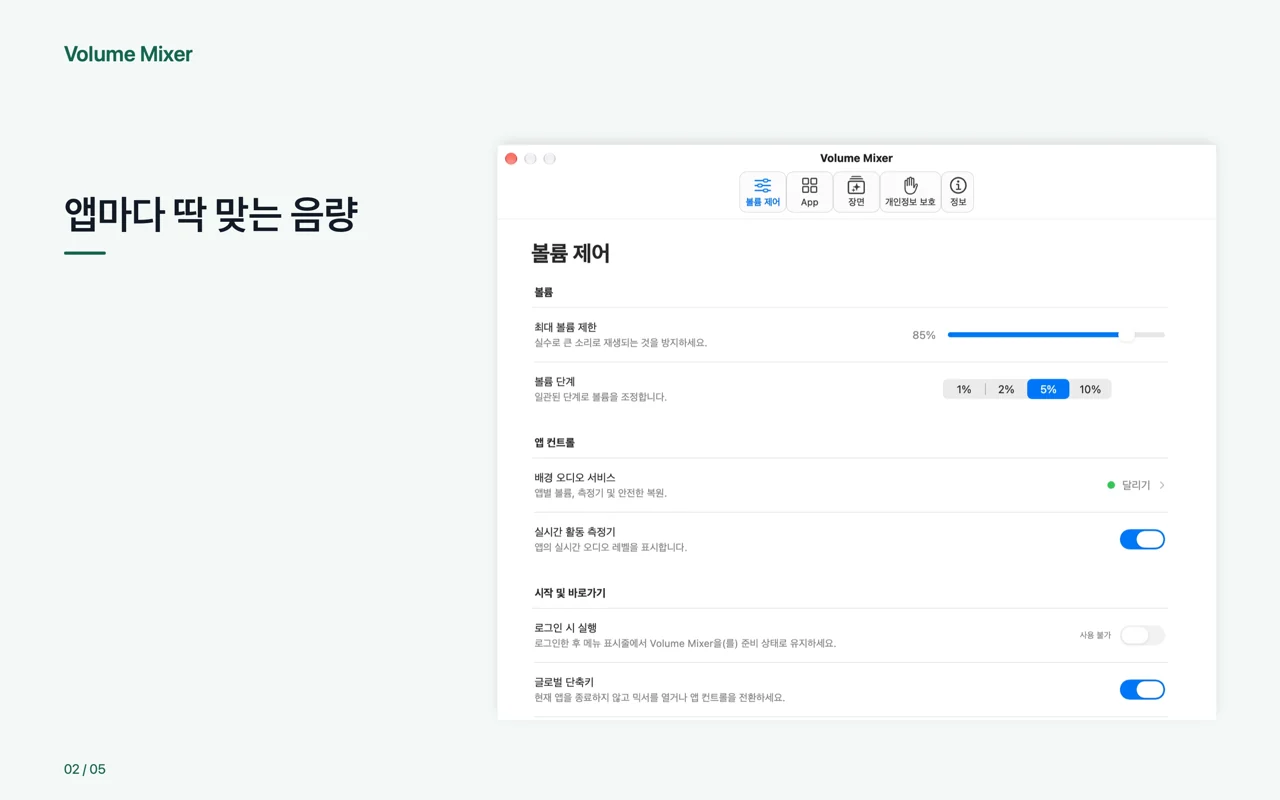Click the 달리기 status text
1280x800 pixels.
(1136, 485)
